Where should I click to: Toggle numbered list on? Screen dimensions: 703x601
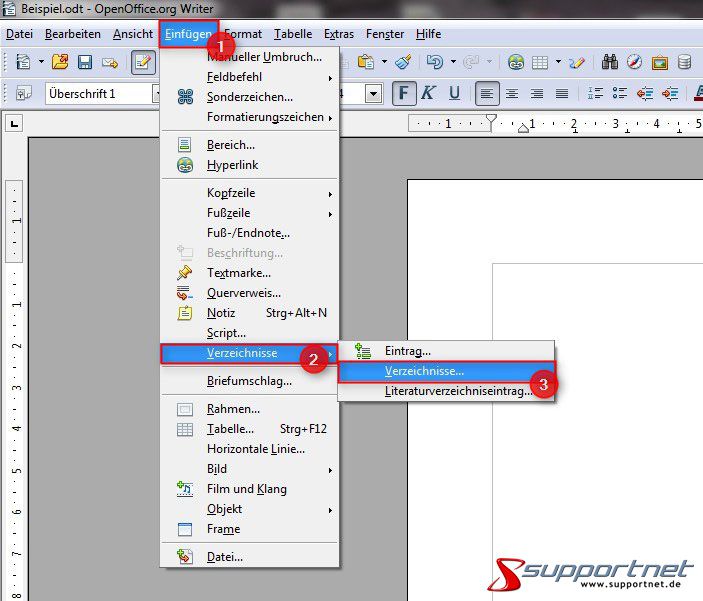pyautogui.click(x=595, y=93)
